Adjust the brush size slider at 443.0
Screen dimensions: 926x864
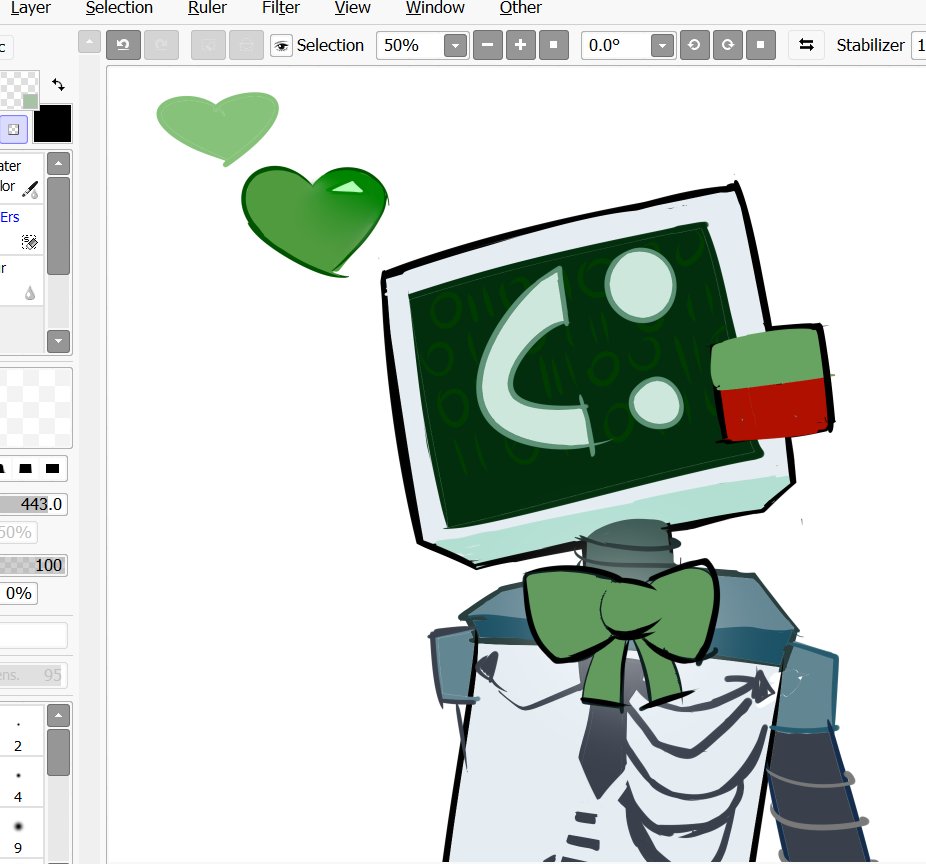pos(33,504)
